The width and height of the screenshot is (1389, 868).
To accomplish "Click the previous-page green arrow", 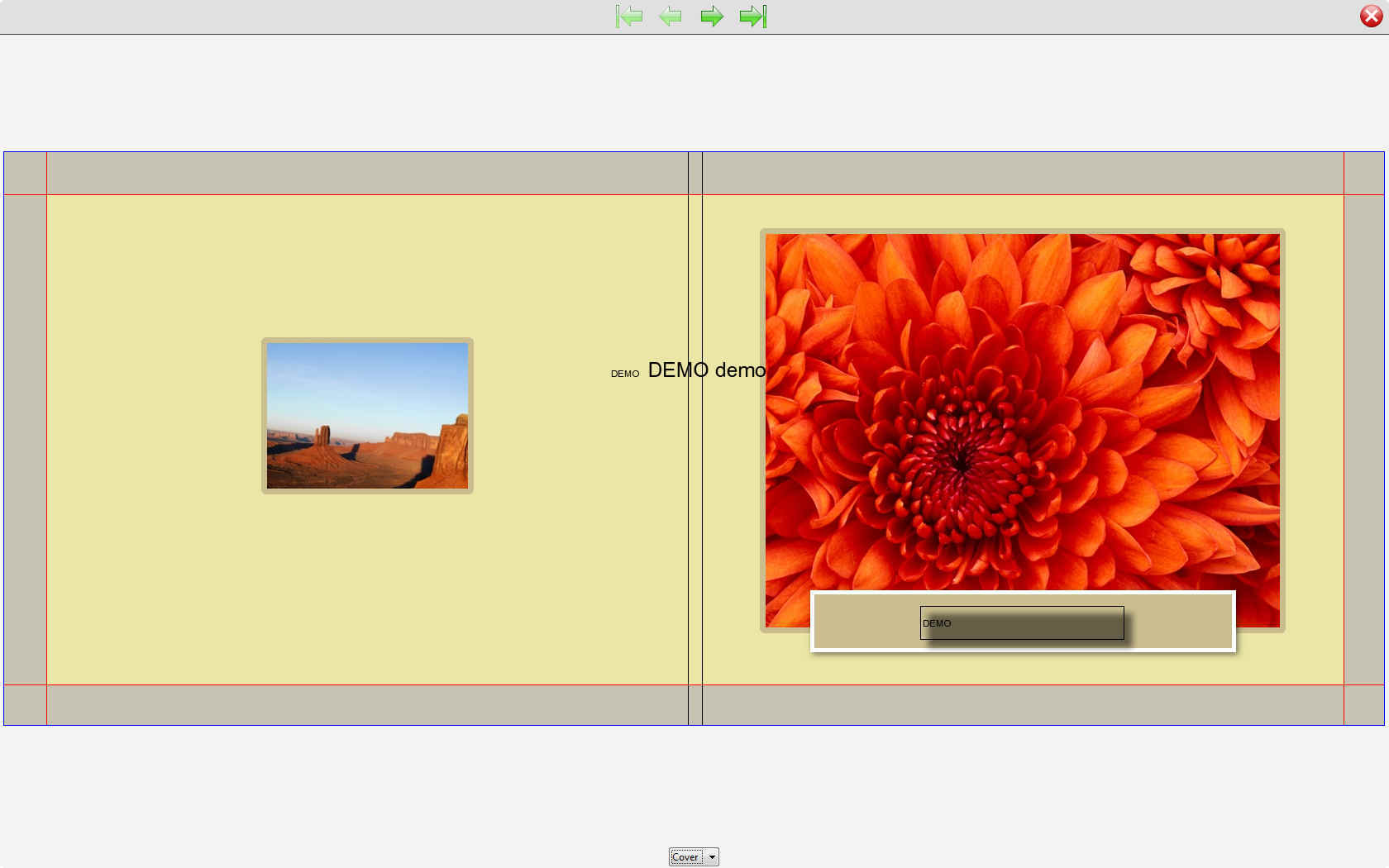I will (671, 16).
